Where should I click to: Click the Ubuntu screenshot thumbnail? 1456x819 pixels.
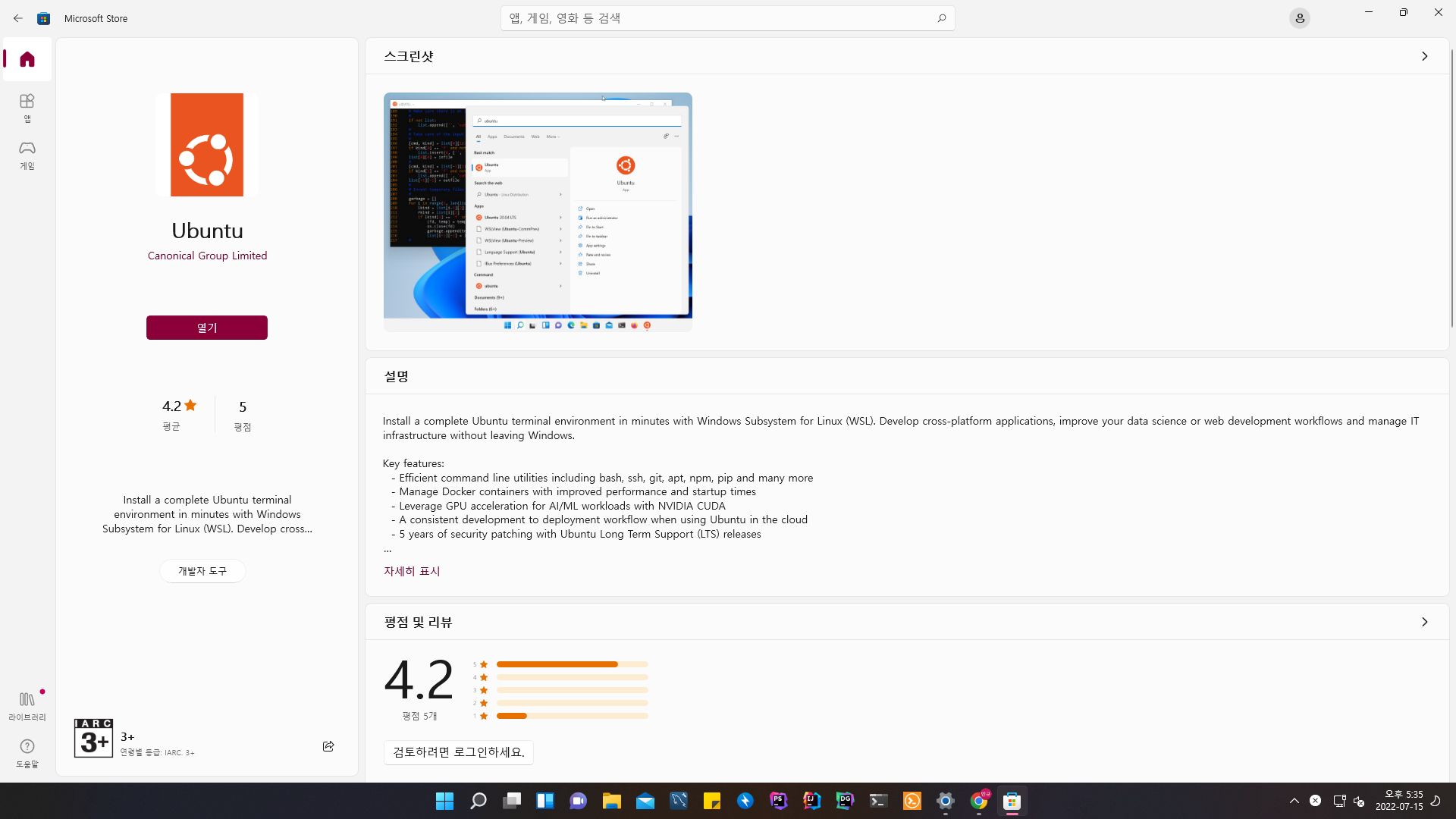coord(538,212)
